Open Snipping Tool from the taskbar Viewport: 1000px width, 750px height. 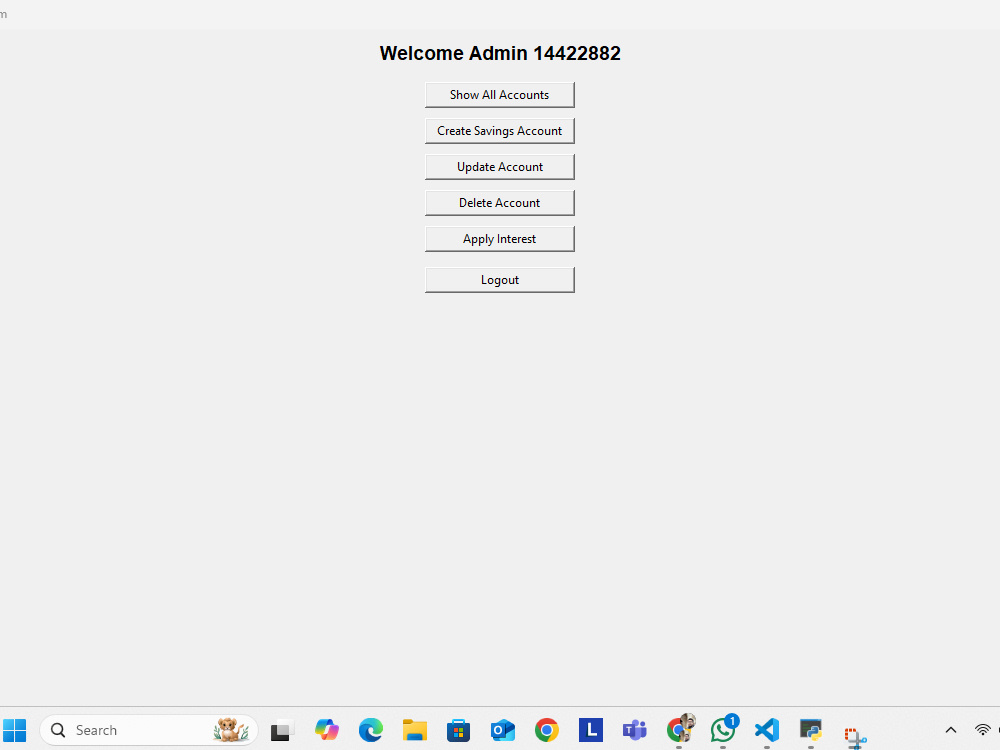855,737
